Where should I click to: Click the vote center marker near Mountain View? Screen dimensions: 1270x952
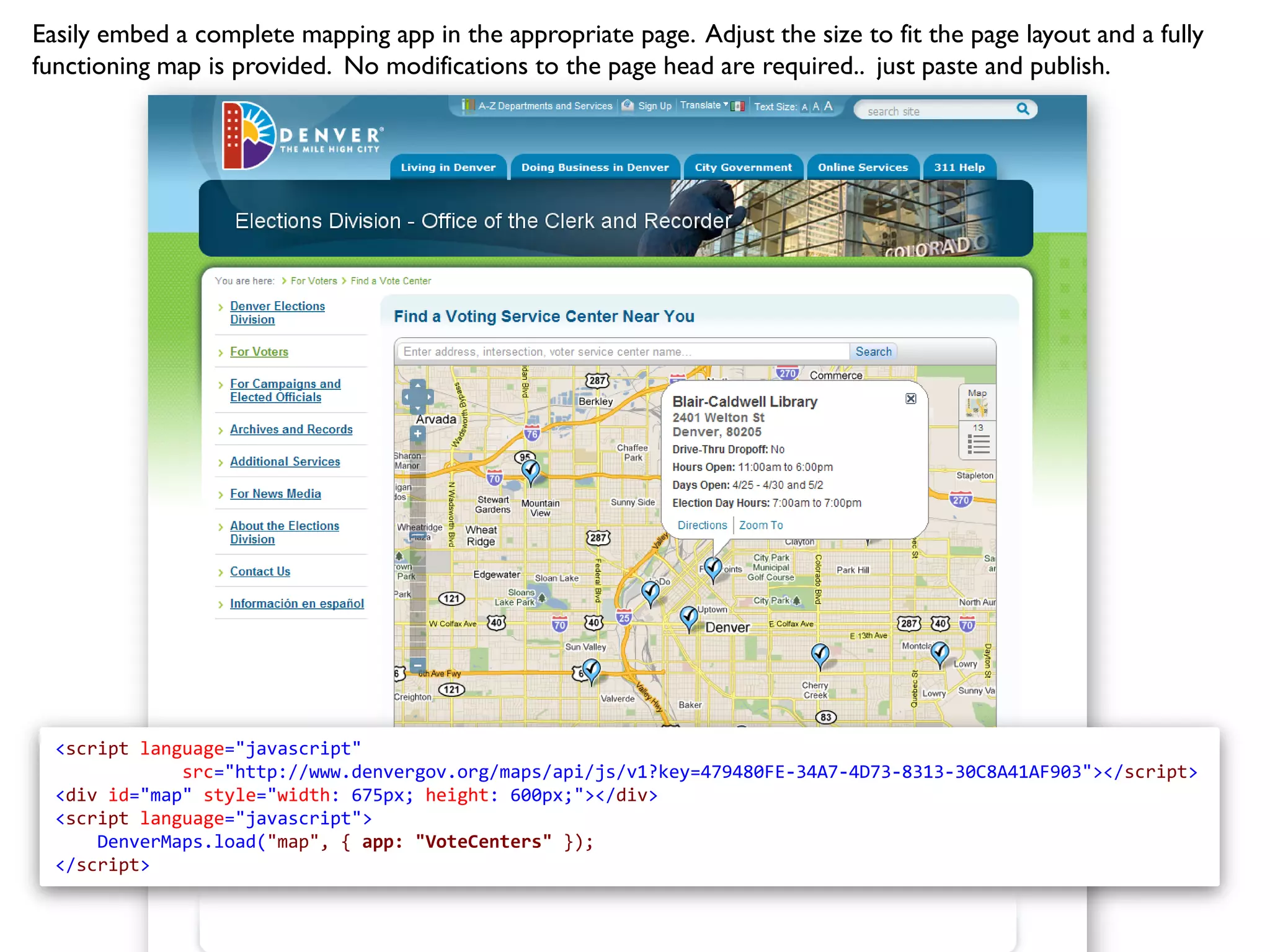click(x=531, y=473)
